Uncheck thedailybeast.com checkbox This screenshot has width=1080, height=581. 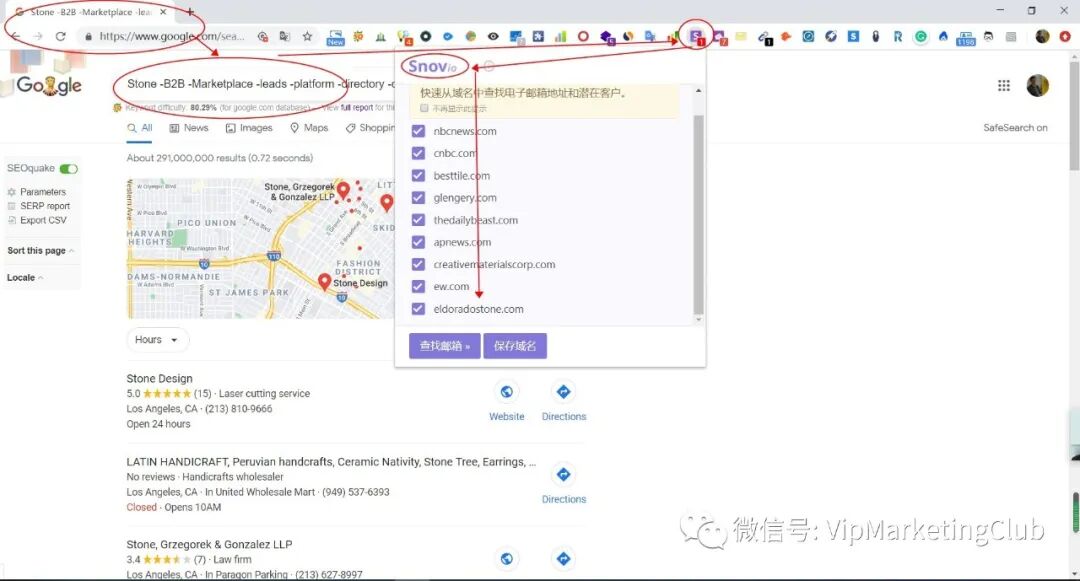click(418, 220)
